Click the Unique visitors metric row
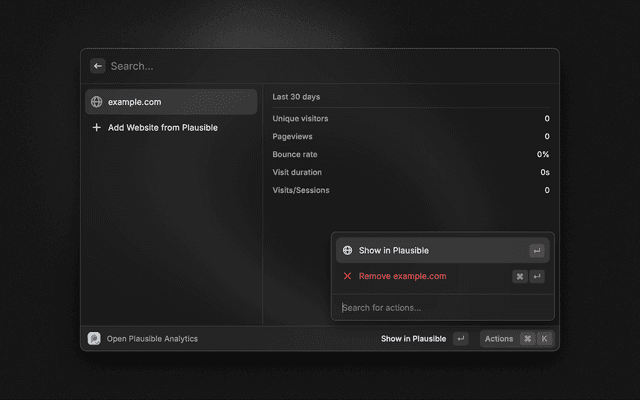The width and height of the screenshot is (640, 400). pyautogui.click(x=410, y=119)
